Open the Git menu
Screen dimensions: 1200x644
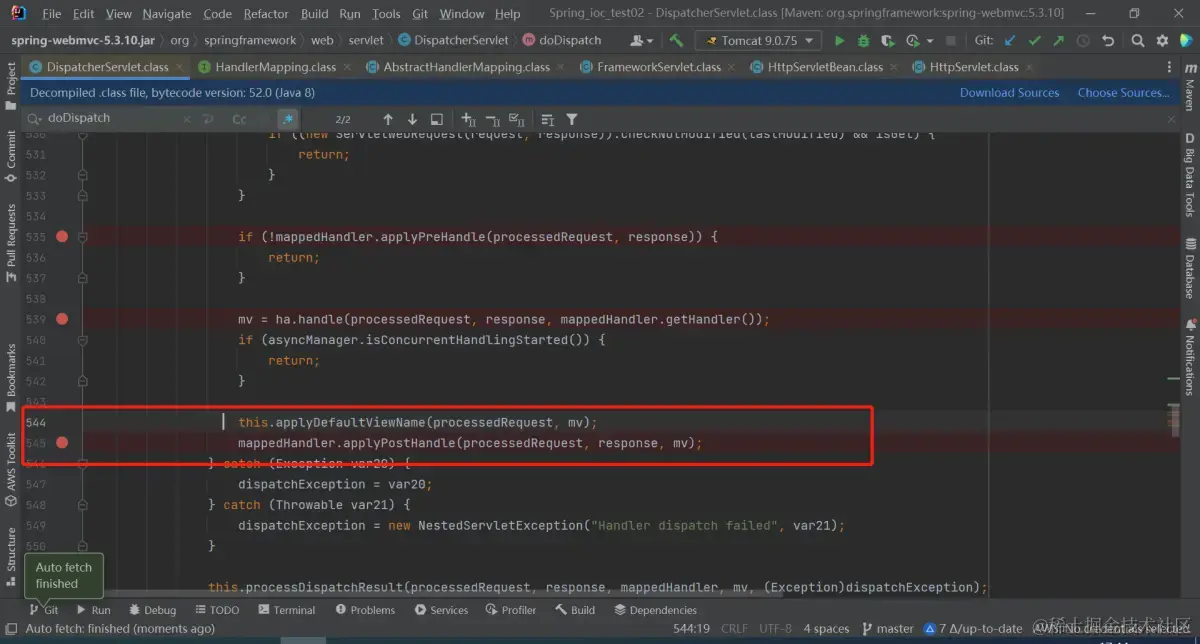click(x=420, y=14)
